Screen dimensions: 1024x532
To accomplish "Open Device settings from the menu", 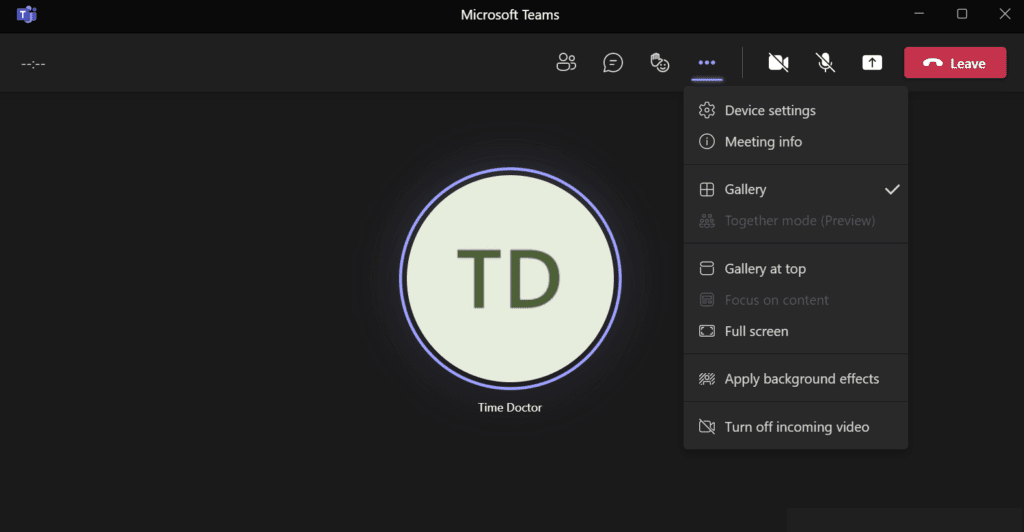I will [770, 110].
